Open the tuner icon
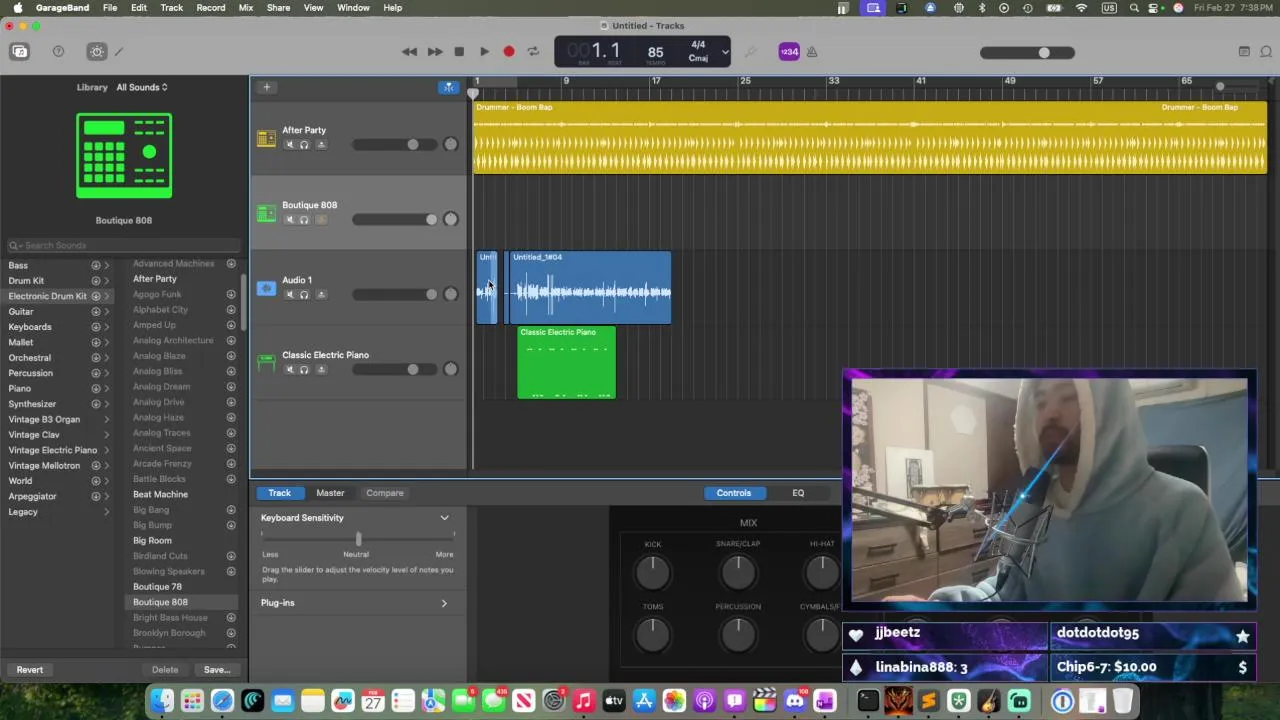 coord(751,52)
